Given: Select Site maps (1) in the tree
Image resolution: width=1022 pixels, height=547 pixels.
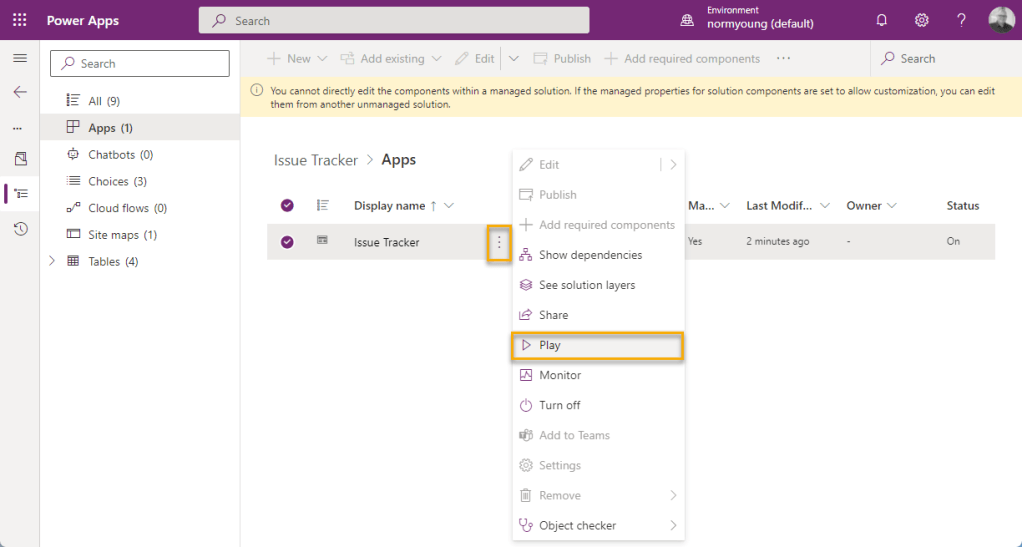Looking at the screenshot, I should (139, 235).
